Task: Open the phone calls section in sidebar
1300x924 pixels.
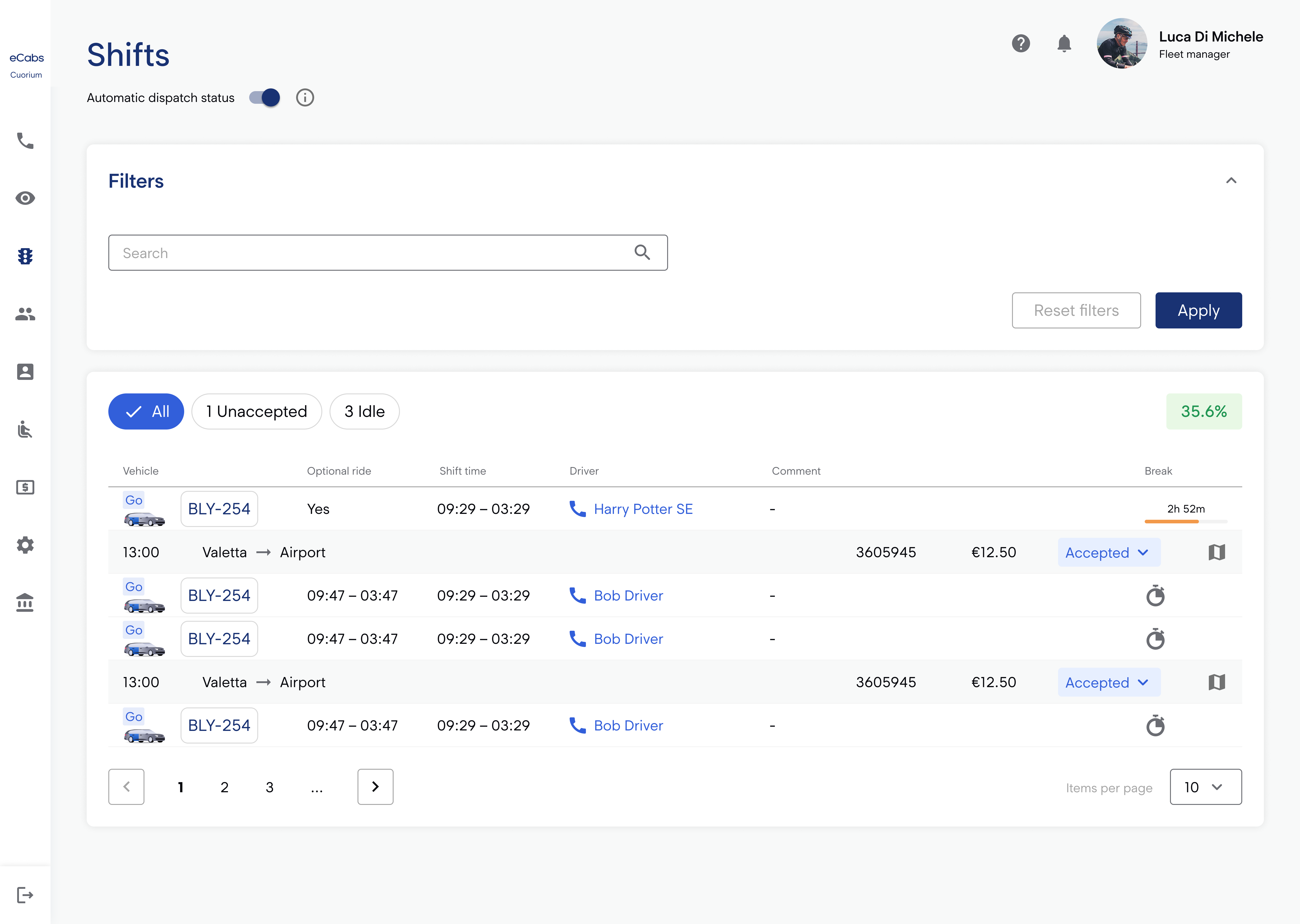Action: (25, 141)
